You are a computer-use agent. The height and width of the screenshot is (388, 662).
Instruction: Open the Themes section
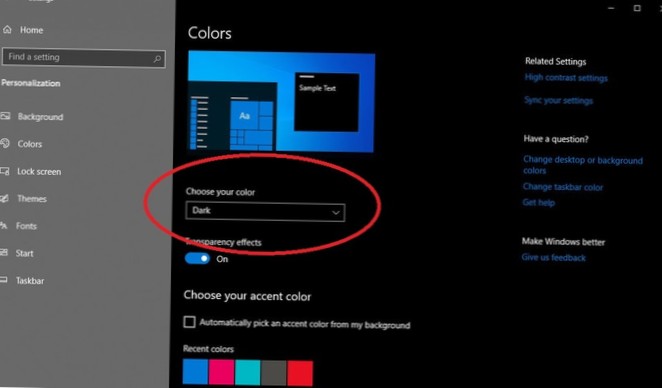pyautogui.click(x=32, y=198)
